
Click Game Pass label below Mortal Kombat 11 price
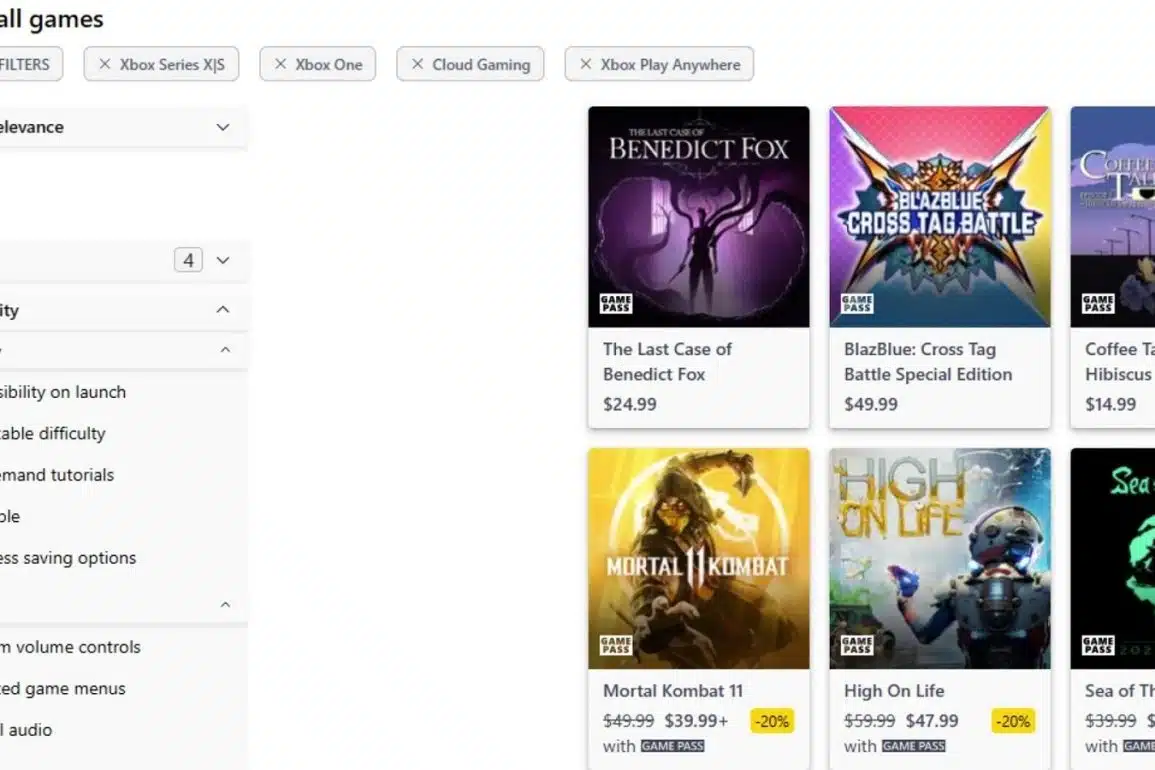(672, 746)
